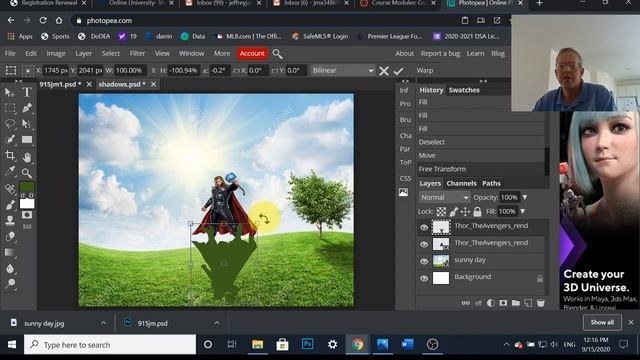640x360 pixels.
Task: Create a new layer icon
Action: (528, 303)
